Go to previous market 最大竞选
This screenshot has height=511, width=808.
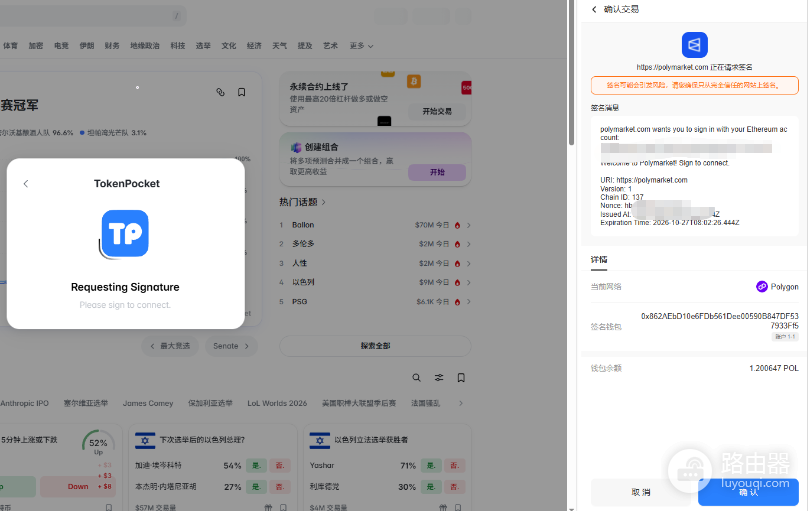coord(171,346)
